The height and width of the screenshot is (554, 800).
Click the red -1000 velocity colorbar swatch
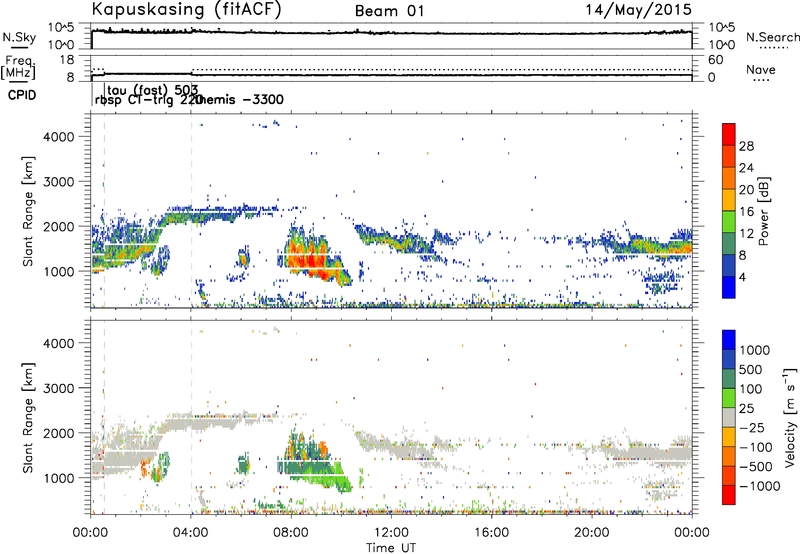click(x=729, y=495)
